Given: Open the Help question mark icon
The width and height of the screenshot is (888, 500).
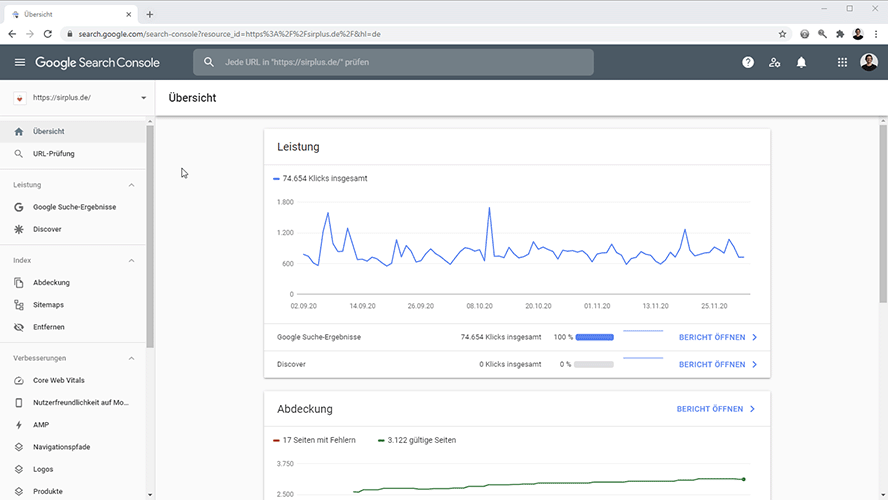Looking at the screenshot, I should pos(748,62).
